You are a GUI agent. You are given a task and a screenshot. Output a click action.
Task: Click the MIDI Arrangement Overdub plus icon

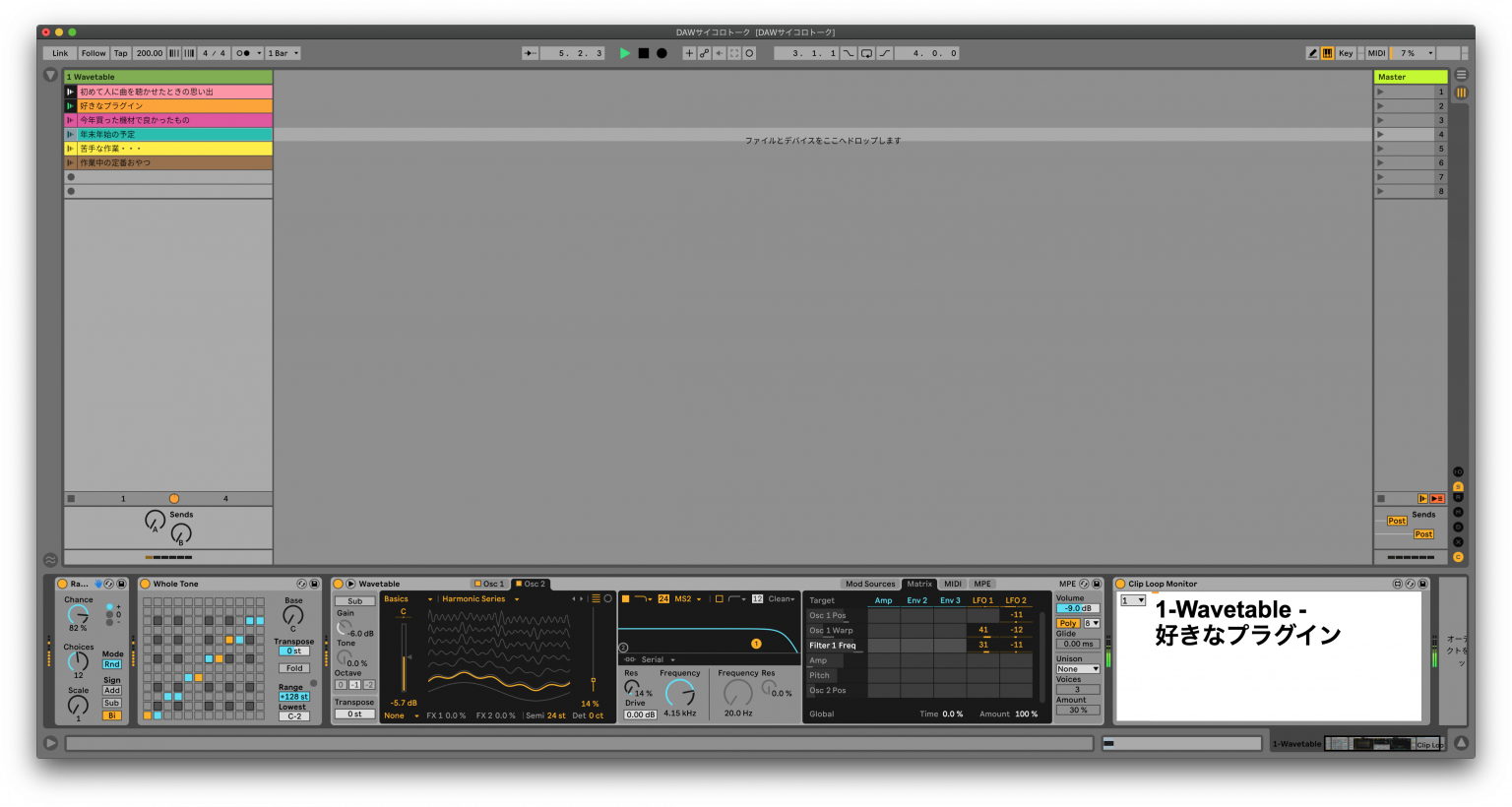tap(689, 53)
